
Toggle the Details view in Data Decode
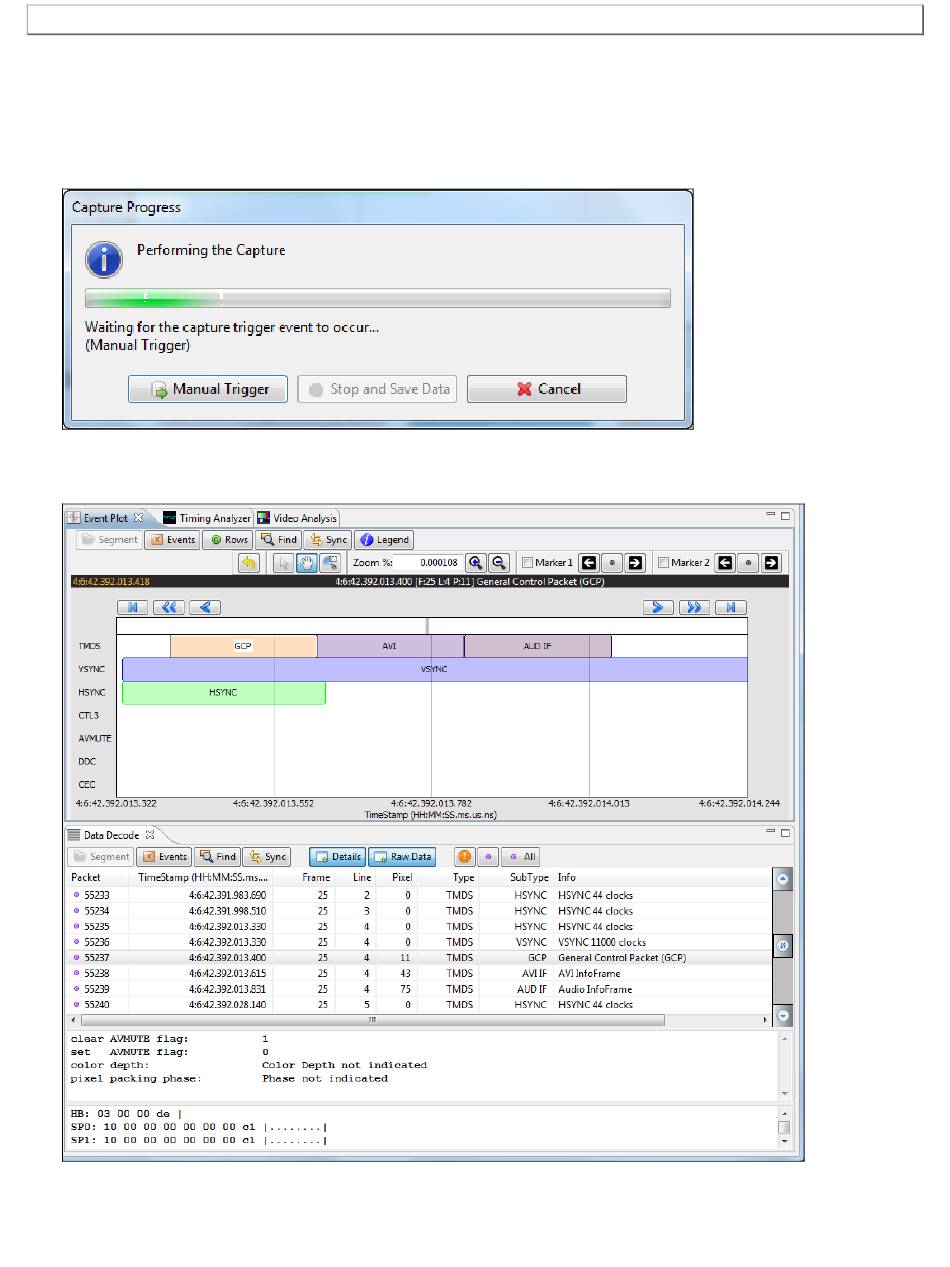pos(337,857)
